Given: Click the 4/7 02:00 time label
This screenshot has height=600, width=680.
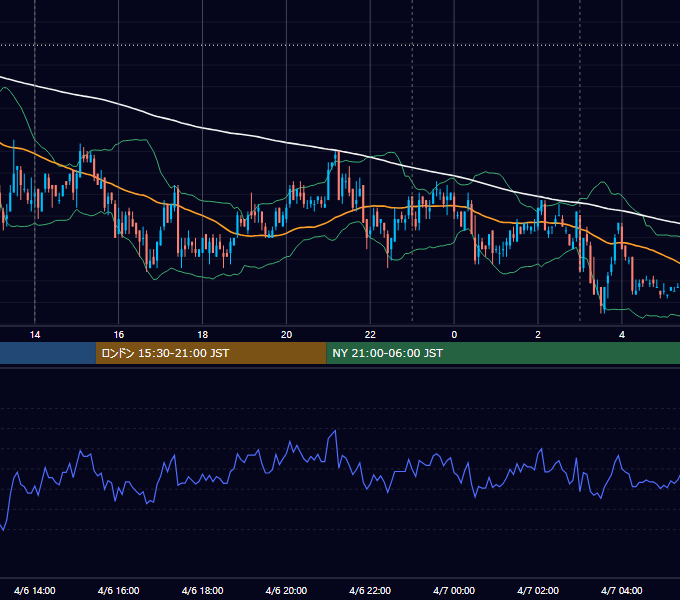Looking at the screenshot, I should 538,590.
